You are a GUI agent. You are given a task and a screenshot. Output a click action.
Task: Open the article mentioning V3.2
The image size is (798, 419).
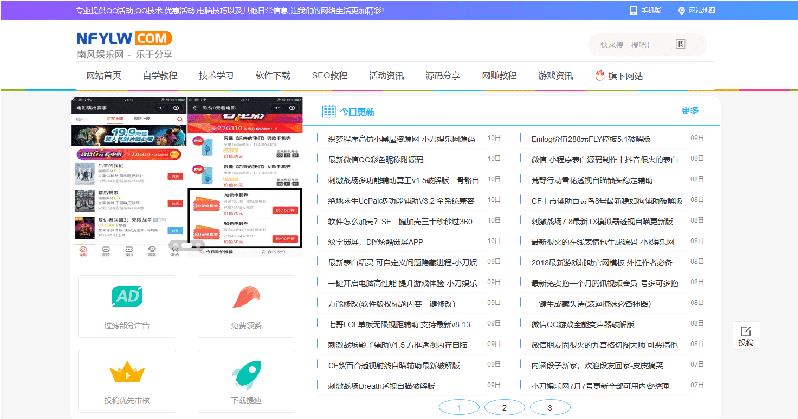tap(402, 201)
